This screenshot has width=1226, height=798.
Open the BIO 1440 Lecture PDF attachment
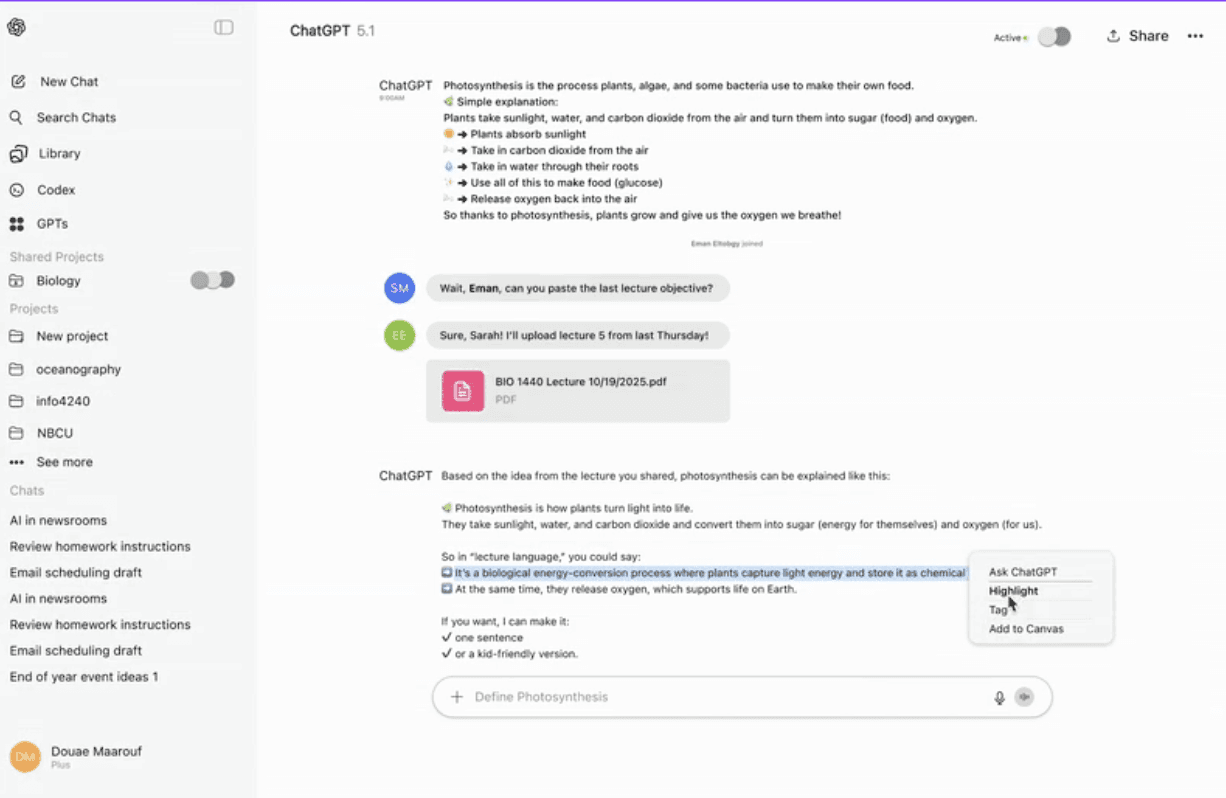578,391
